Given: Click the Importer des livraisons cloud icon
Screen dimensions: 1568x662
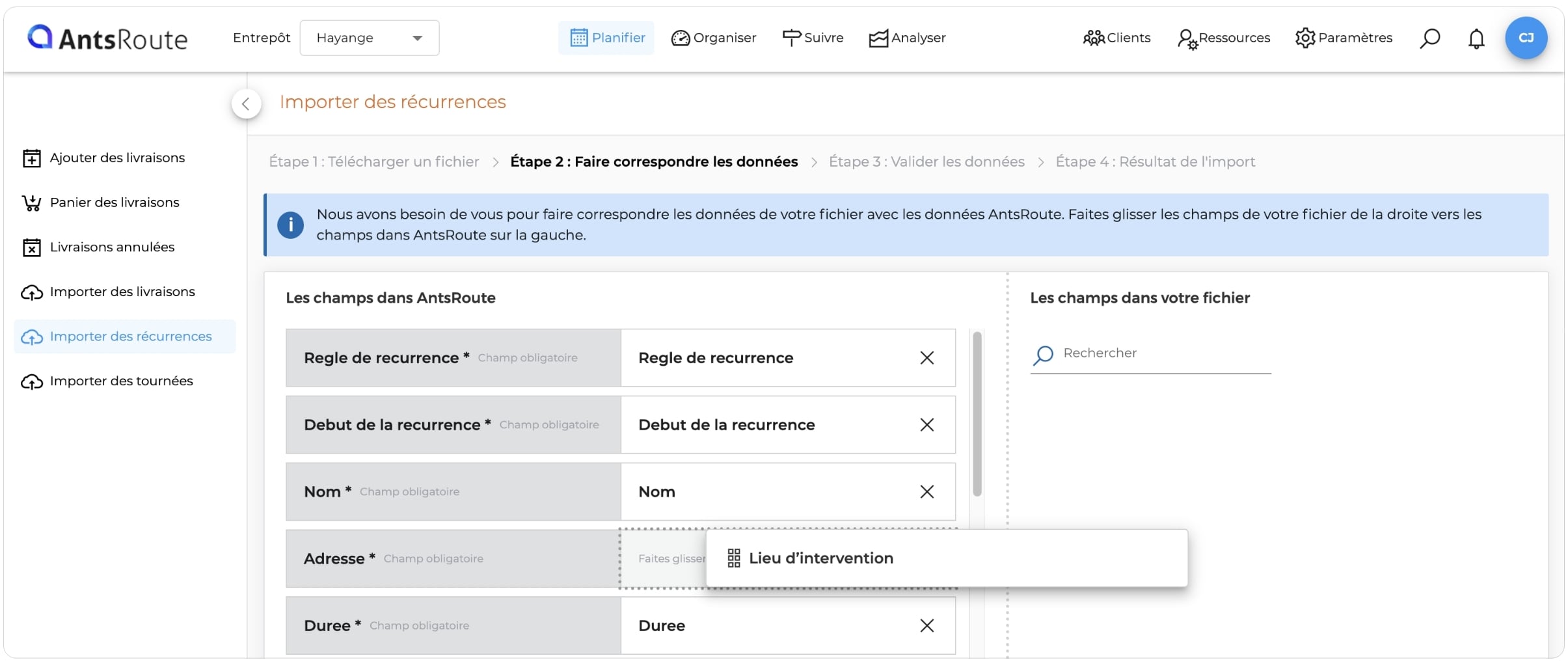Looking at the screenshot, I should pyautogui.click(x=32, y=293).
